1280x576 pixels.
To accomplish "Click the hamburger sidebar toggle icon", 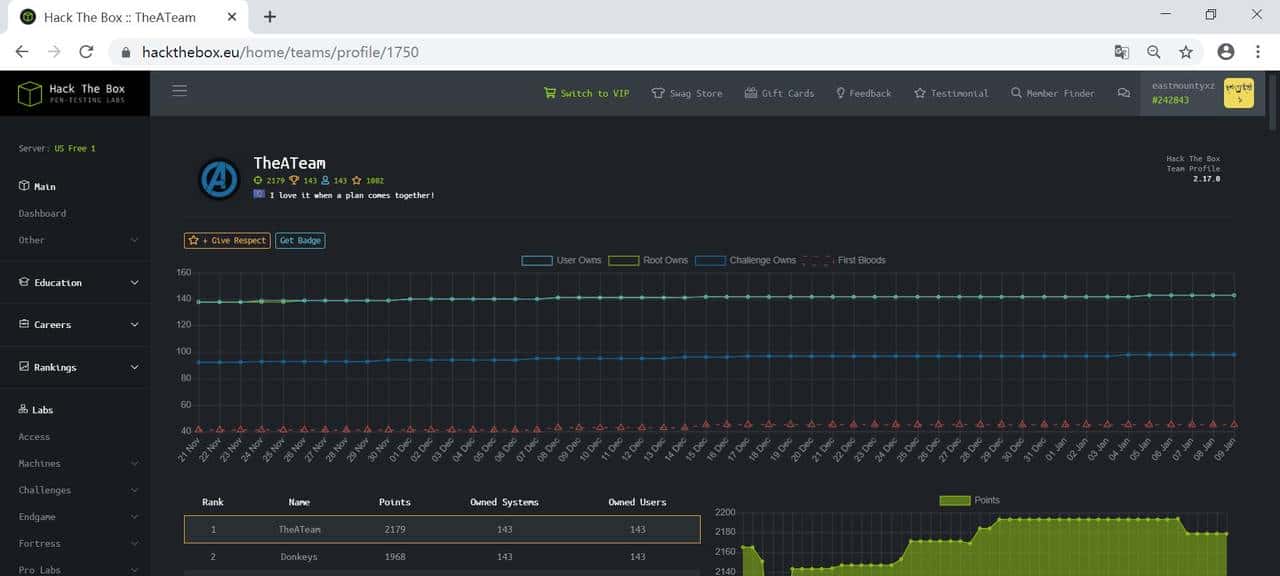I will tap(180, 92).
